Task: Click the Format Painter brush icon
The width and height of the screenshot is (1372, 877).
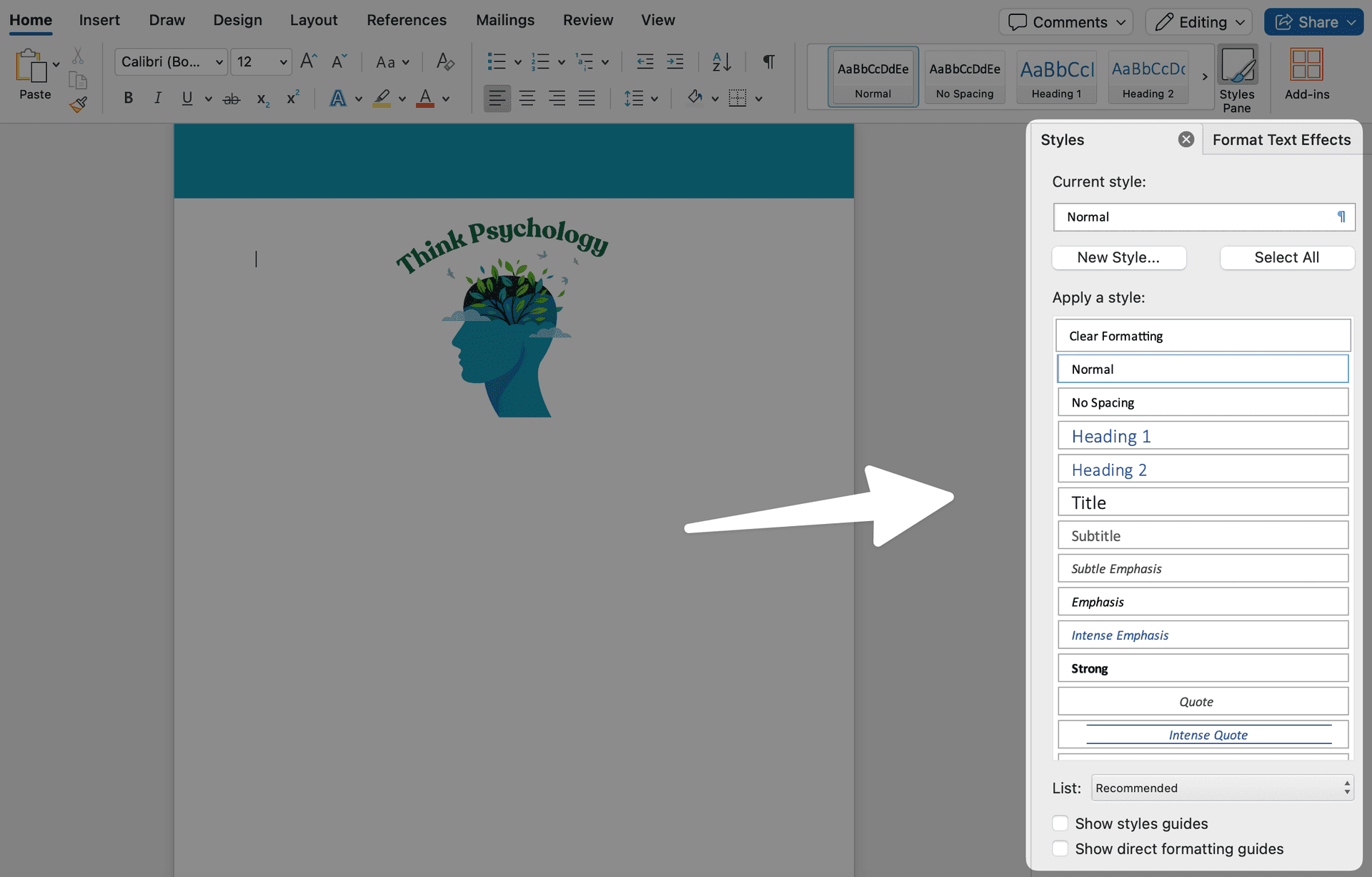Action: [78, 105]
